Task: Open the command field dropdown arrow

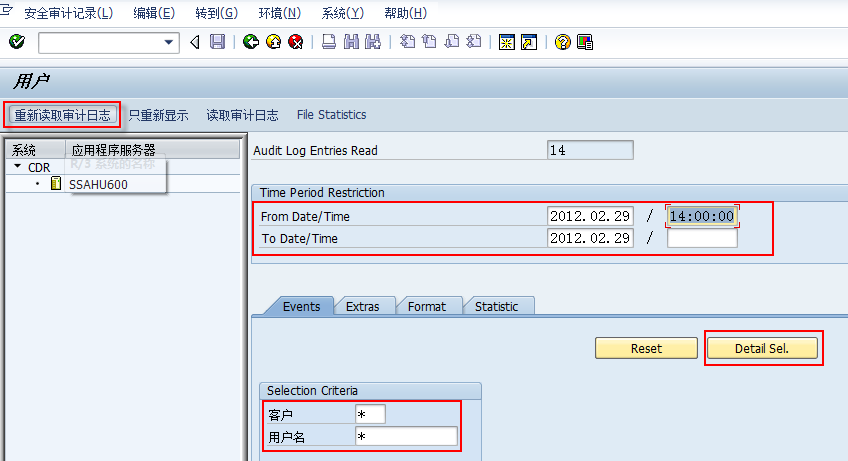Action: pyautogui.click(x=169, y=42)
